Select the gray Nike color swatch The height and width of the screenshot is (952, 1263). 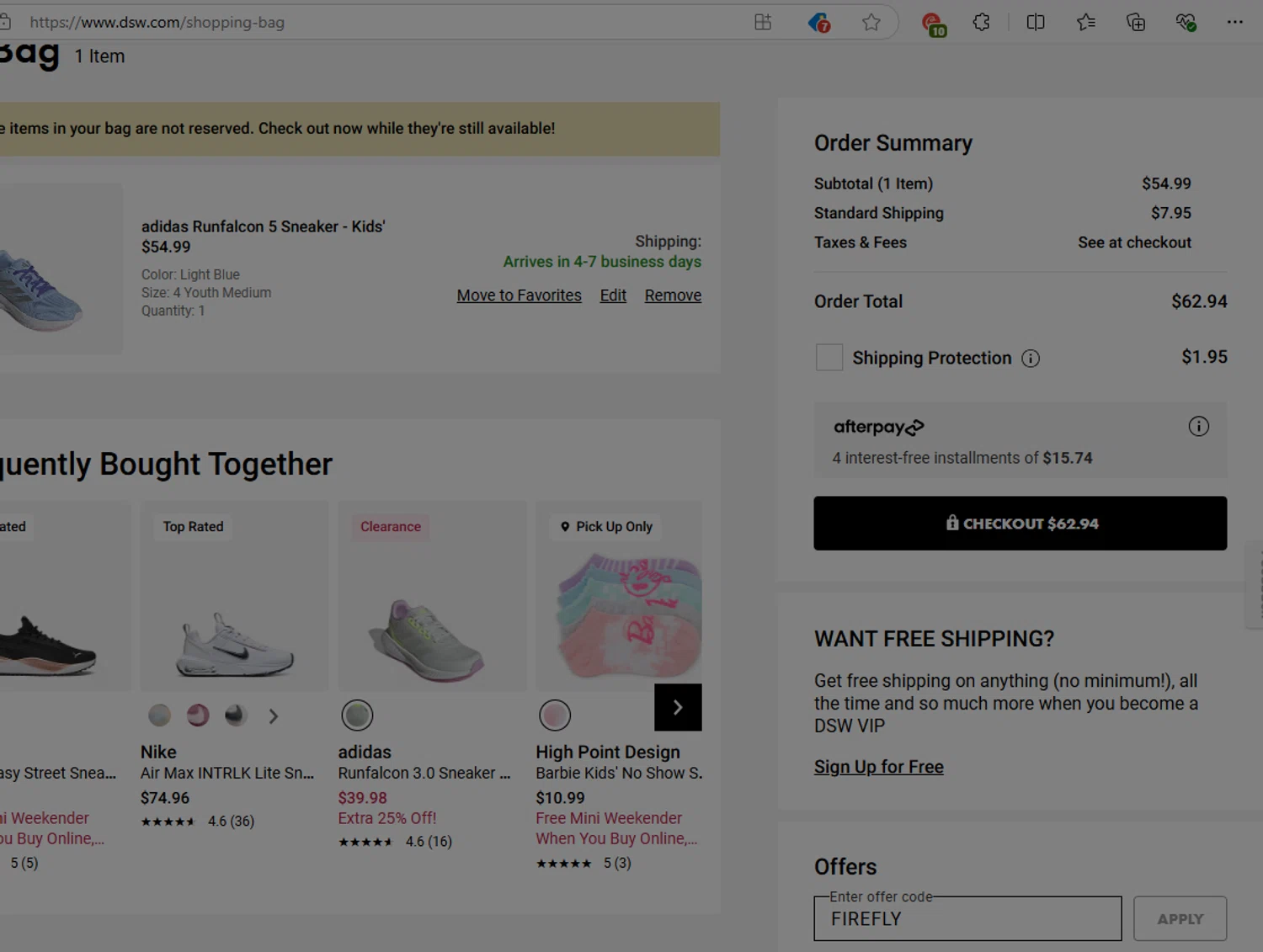(x=160, y=715)
